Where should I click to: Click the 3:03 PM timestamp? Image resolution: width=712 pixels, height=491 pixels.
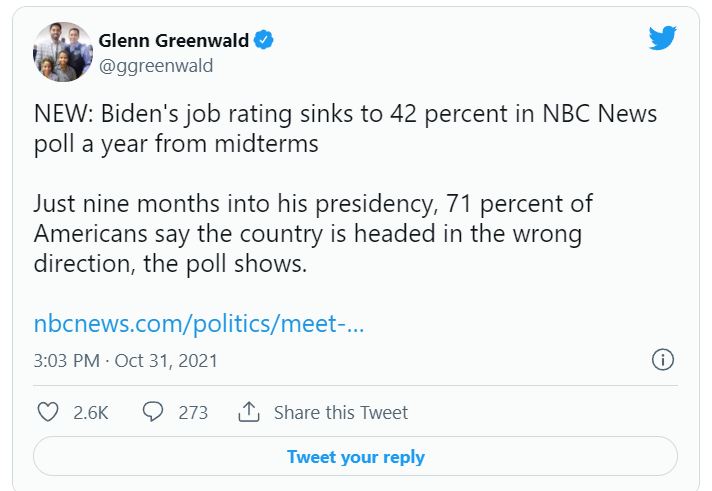pos(66,360)
